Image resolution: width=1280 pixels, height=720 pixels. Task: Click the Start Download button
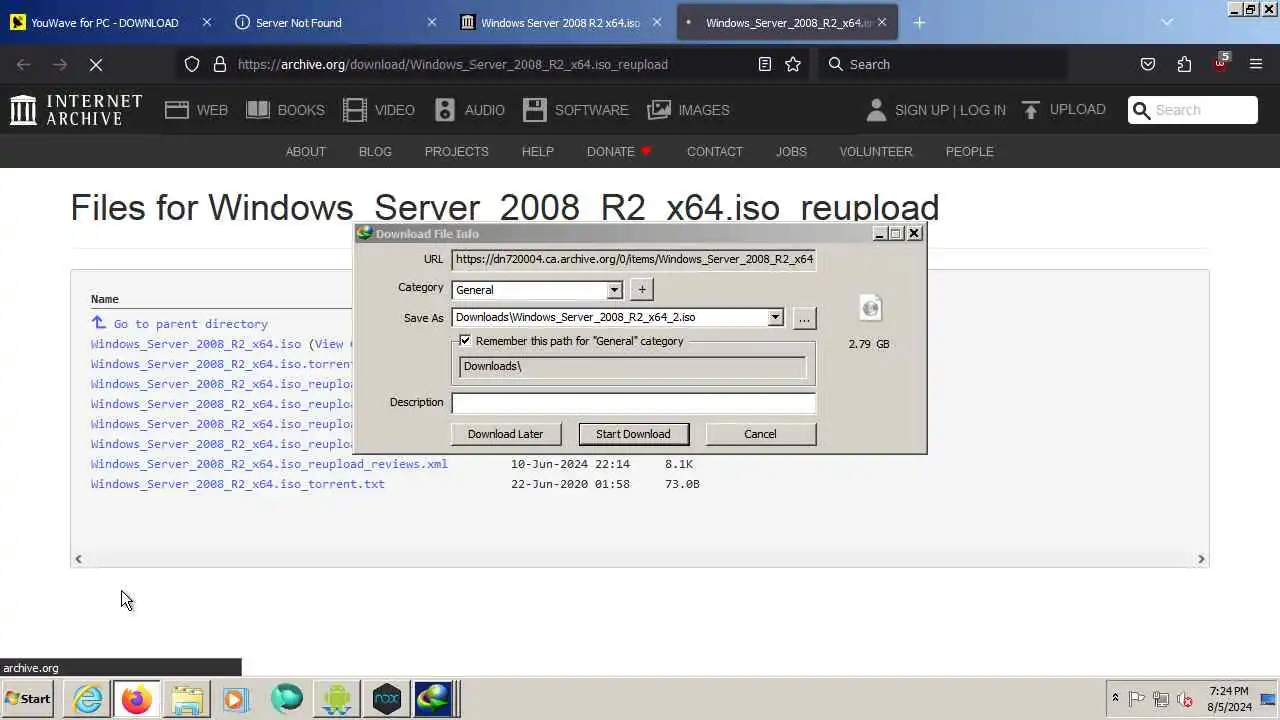click(x=633, y=434)
